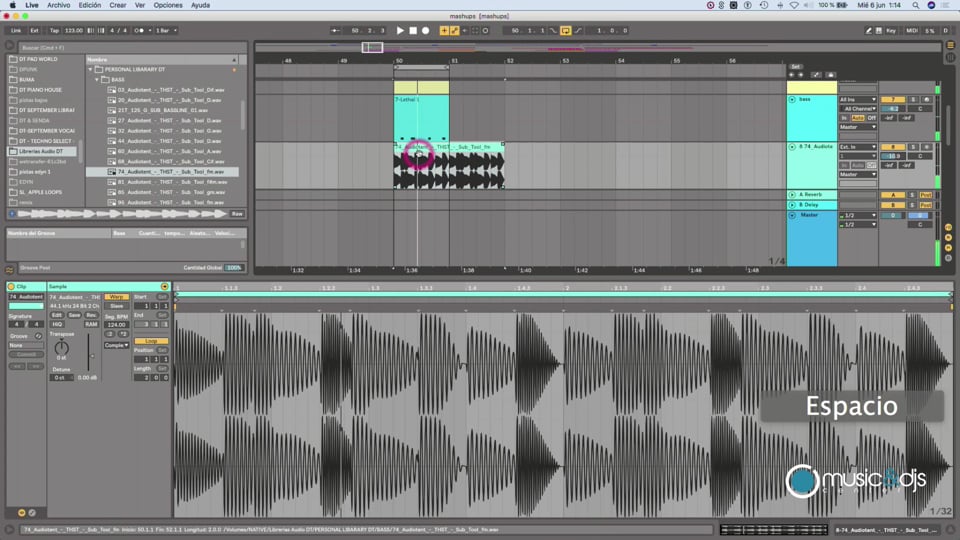Click the Sample box options circle icon
Viewport: 960px width, 540px height.
[x=164, y=287]
